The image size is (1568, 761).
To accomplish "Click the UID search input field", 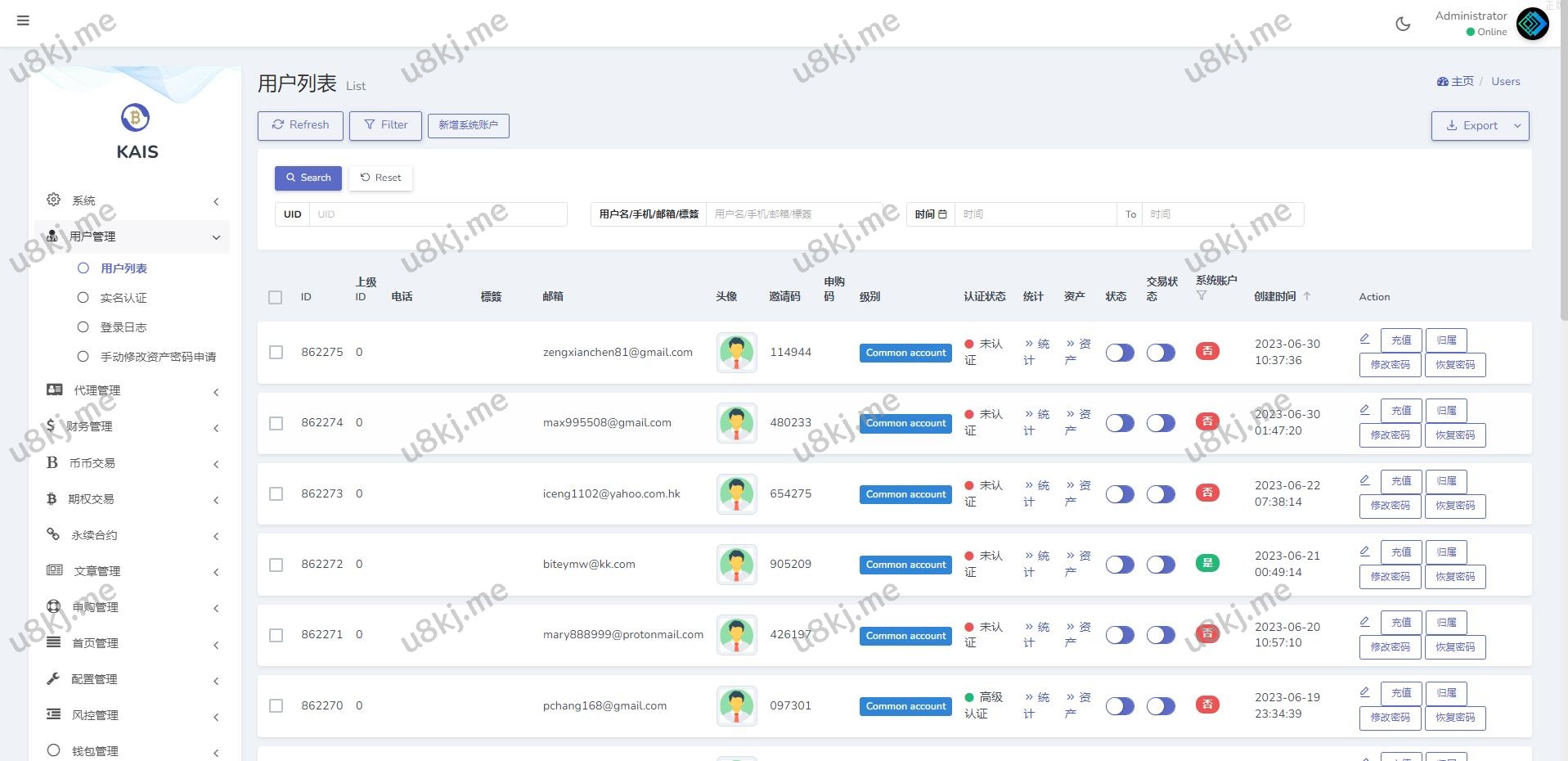I will (438, 214).
